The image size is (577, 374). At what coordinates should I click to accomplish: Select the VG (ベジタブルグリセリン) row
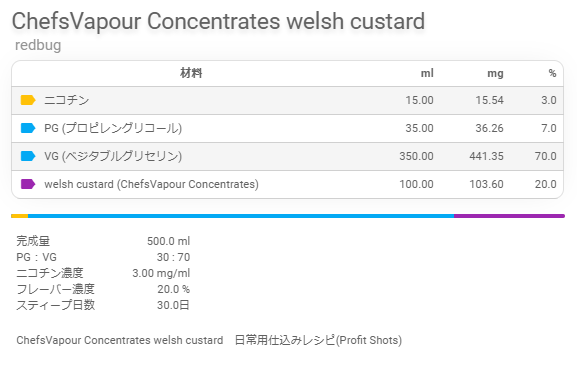(287, 156)
